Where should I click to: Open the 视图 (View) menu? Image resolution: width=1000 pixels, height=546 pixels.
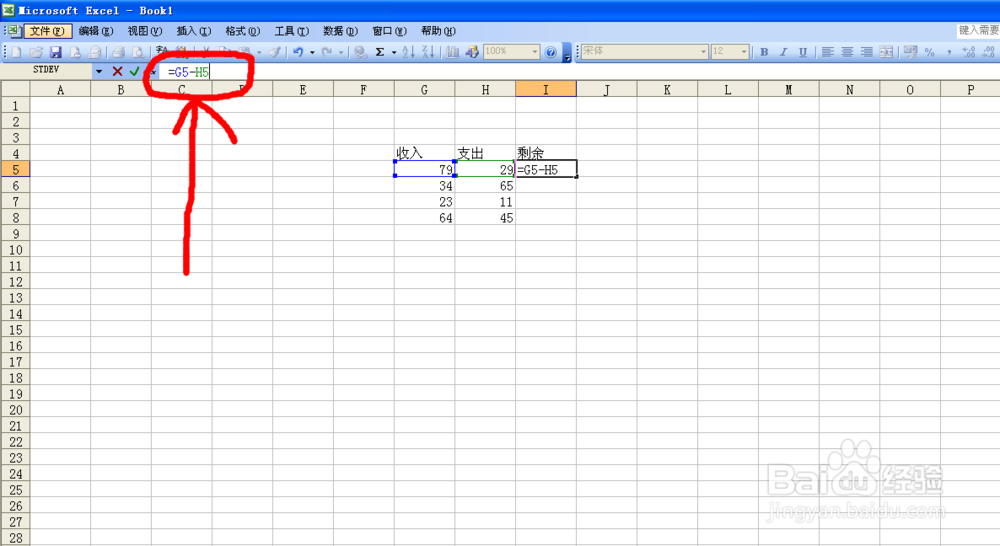[x=145, y=31]
